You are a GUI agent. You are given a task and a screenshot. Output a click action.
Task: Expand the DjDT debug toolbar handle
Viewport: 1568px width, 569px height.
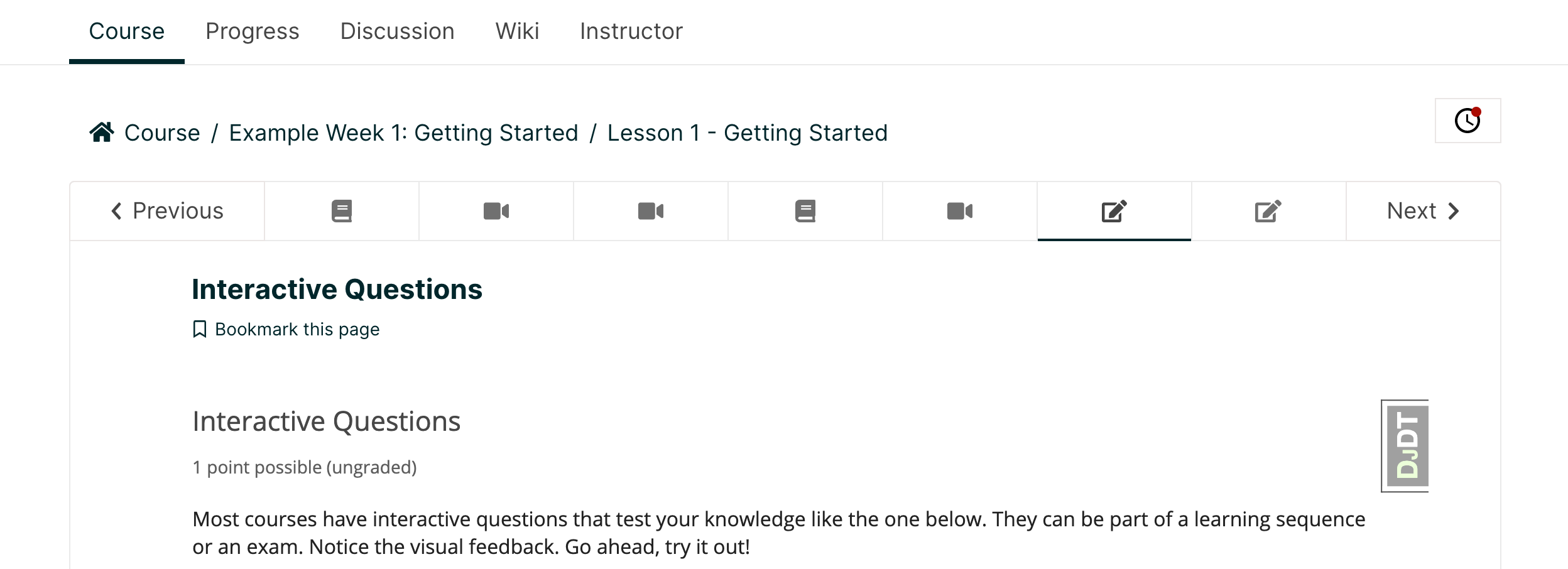1405,446
